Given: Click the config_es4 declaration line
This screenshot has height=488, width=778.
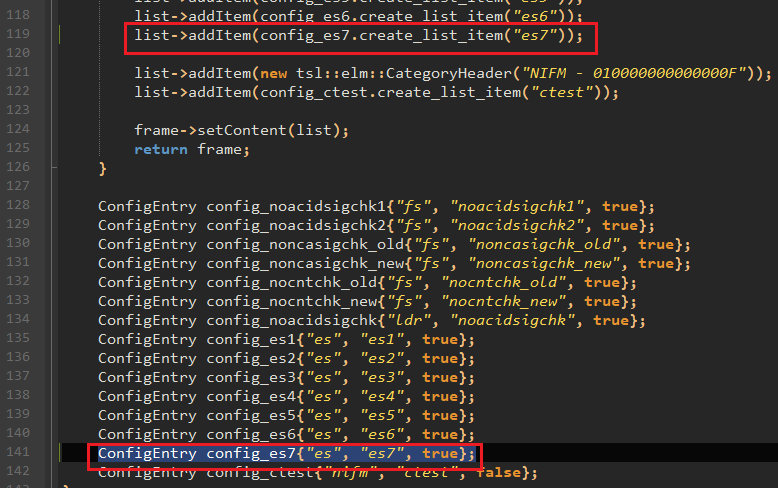Looking at the screenshot, I should (x=286, y=396).
